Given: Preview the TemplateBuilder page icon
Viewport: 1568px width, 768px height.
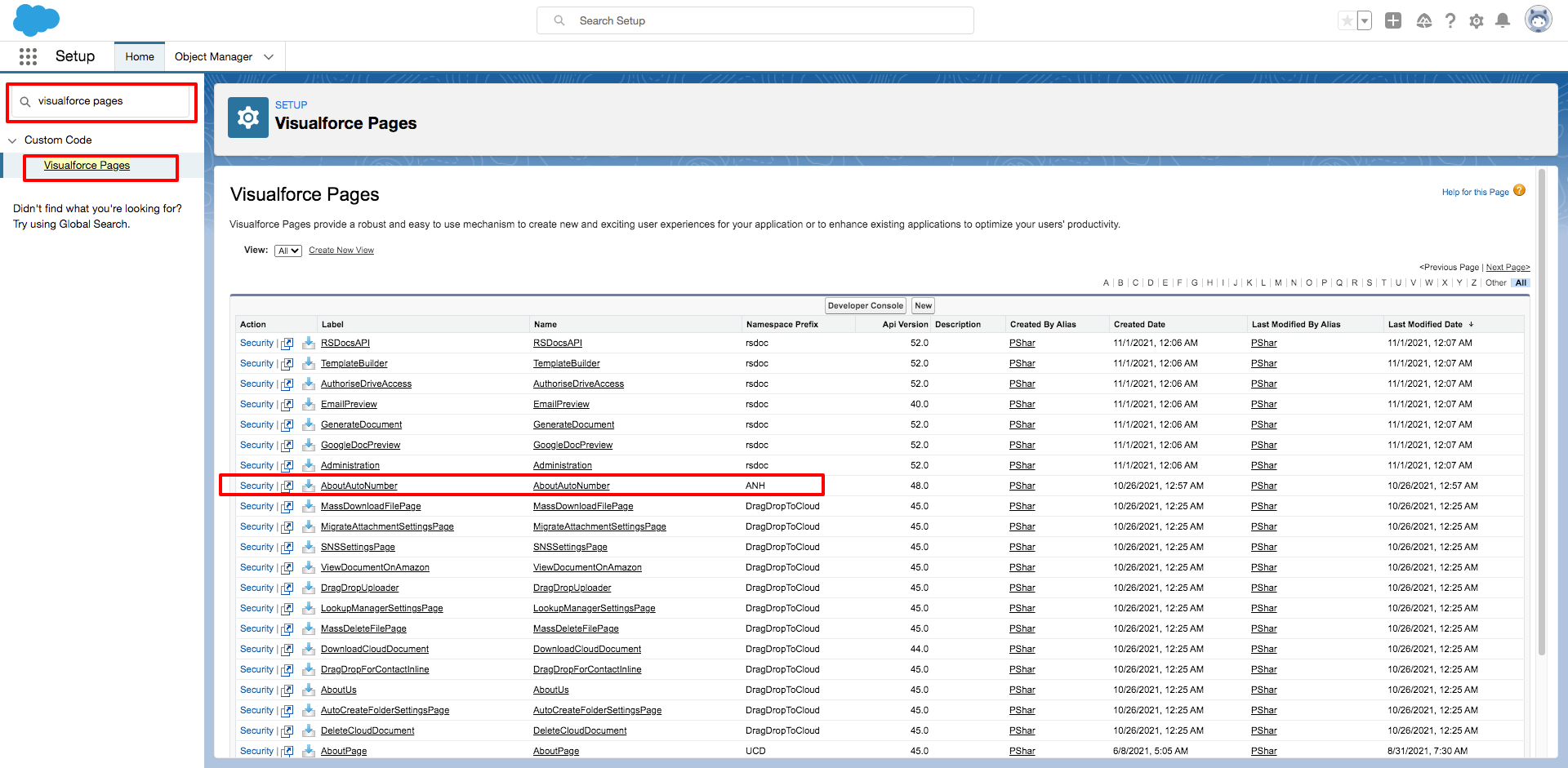Looking at the screenshot, I should tap(287, 364).
